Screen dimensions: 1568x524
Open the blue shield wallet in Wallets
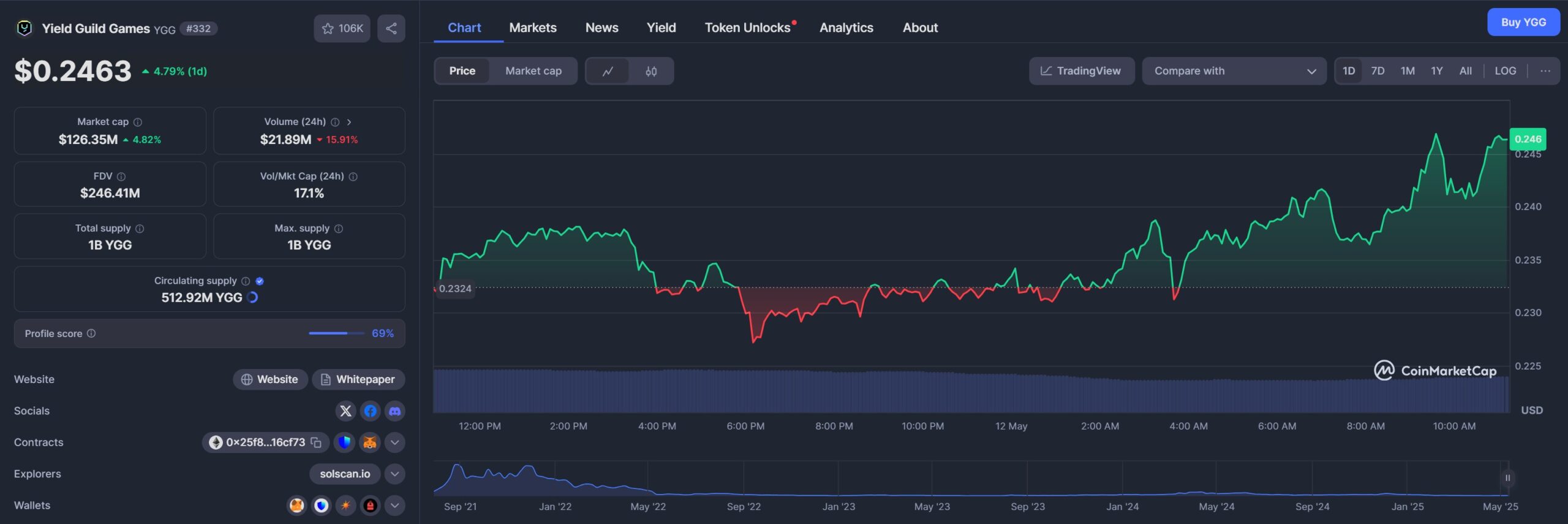[322, 506]
